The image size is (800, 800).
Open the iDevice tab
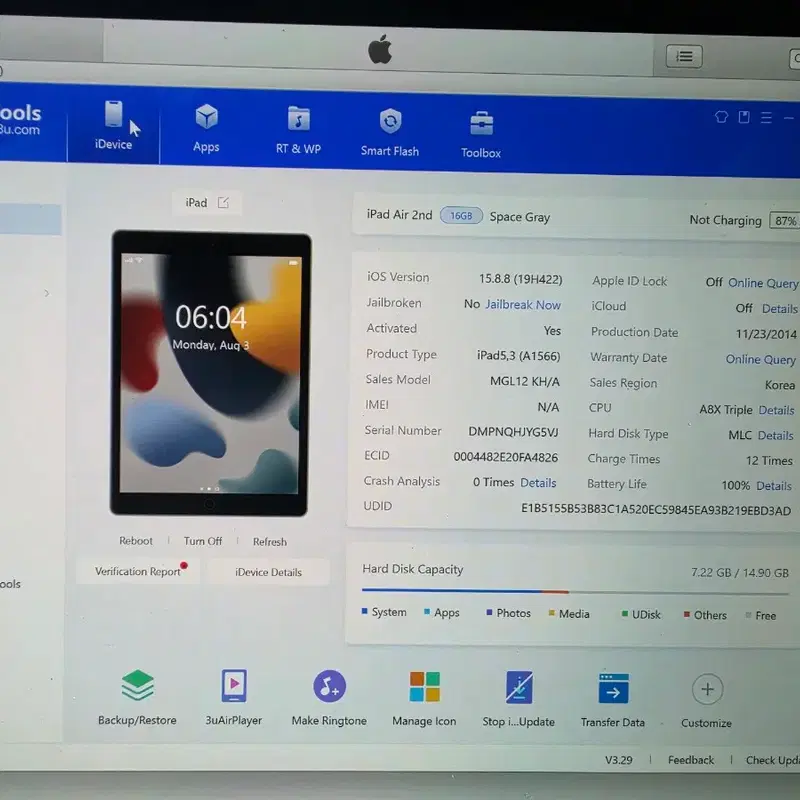[113, 126]
